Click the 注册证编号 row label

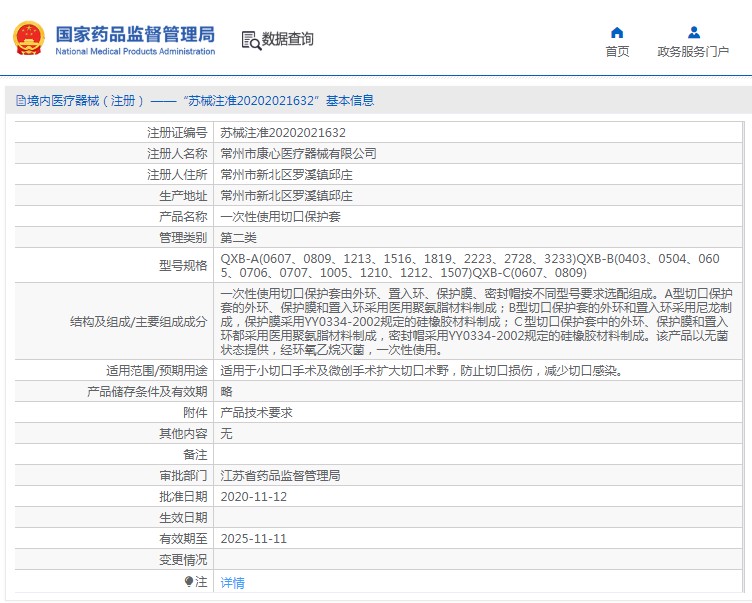[x=177, y=132]
